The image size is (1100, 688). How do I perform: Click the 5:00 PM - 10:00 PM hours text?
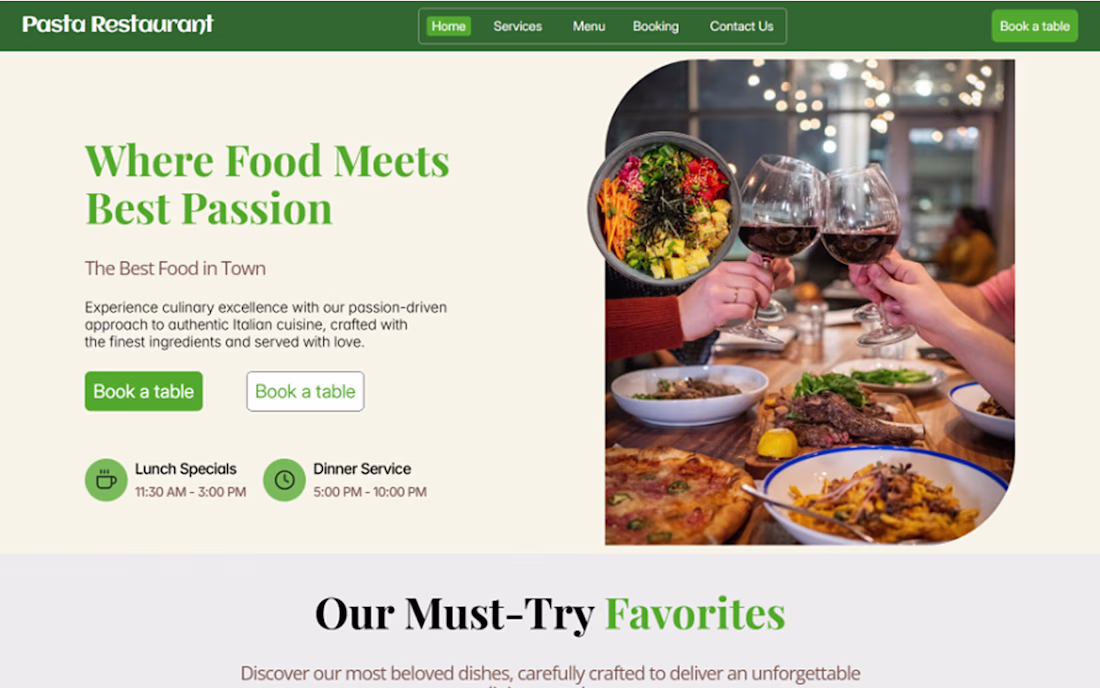tap(370, 492)
